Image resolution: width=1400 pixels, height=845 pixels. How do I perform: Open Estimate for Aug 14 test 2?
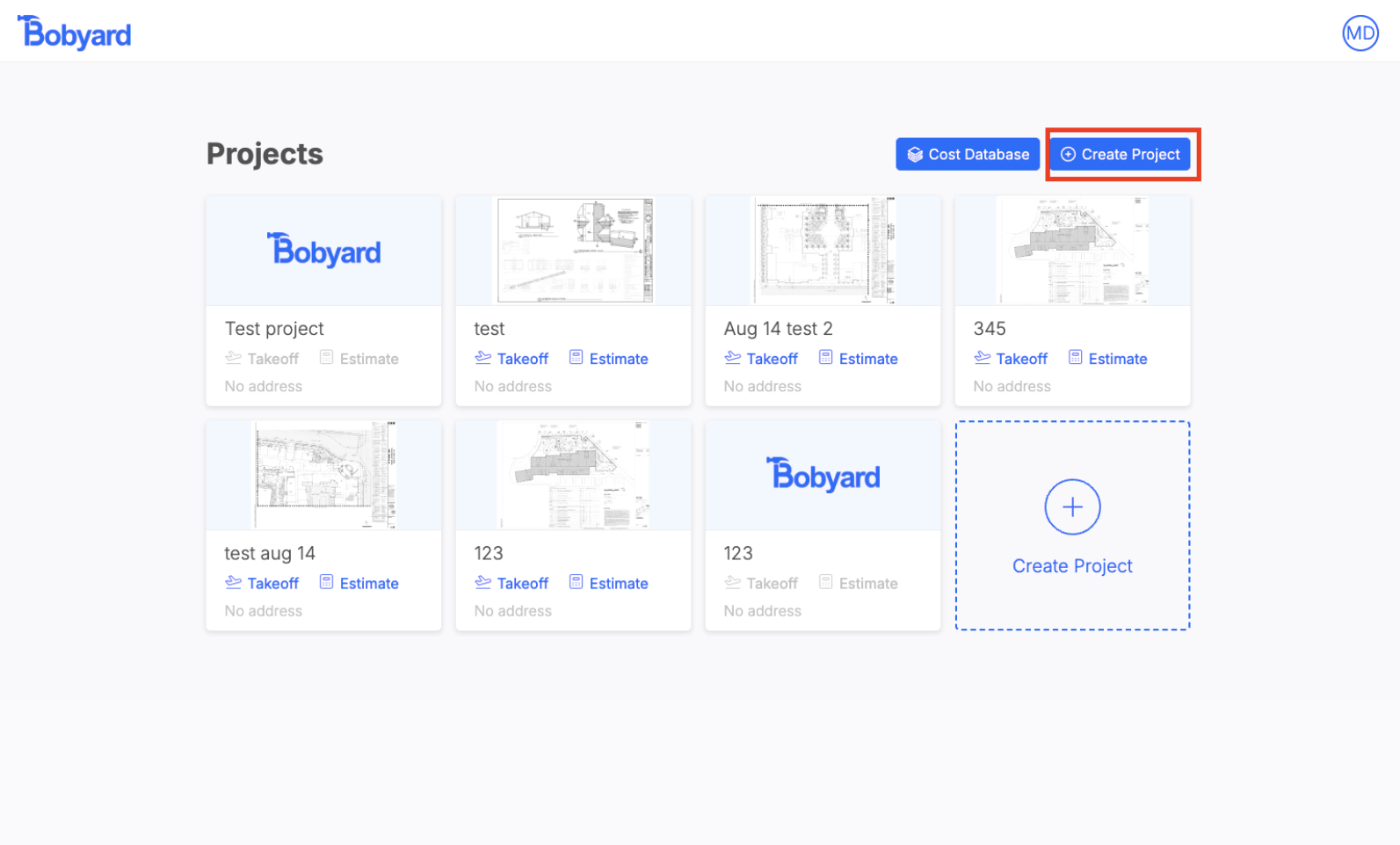click(x=858, y=359)
